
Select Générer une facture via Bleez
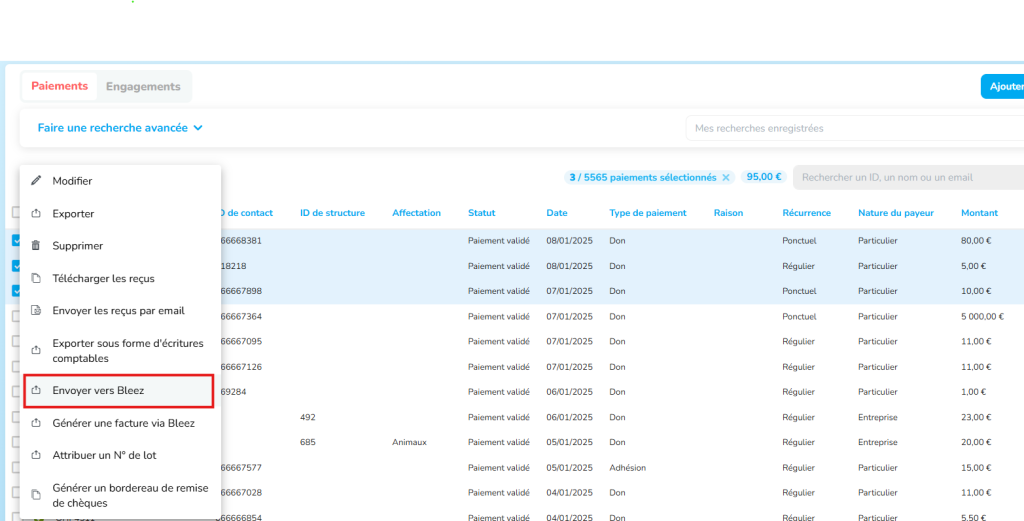coord(123,423)
